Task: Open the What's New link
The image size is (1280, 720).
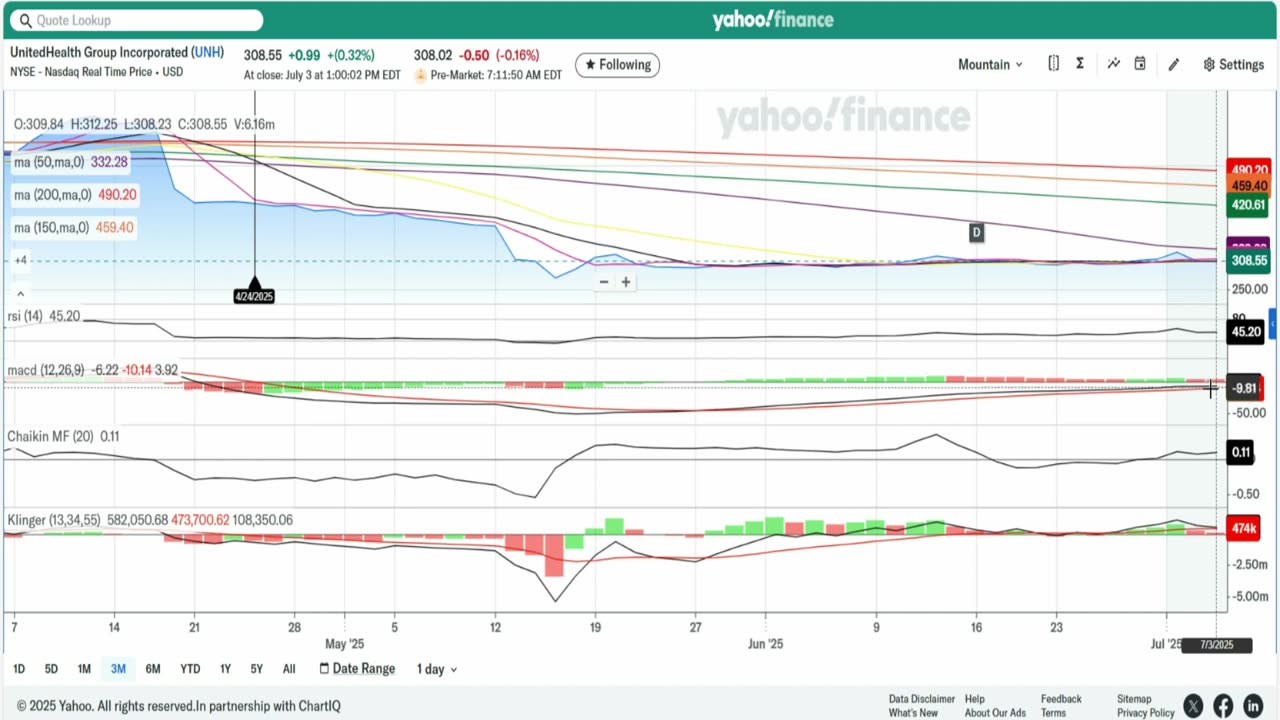Action: coord(913,713)
